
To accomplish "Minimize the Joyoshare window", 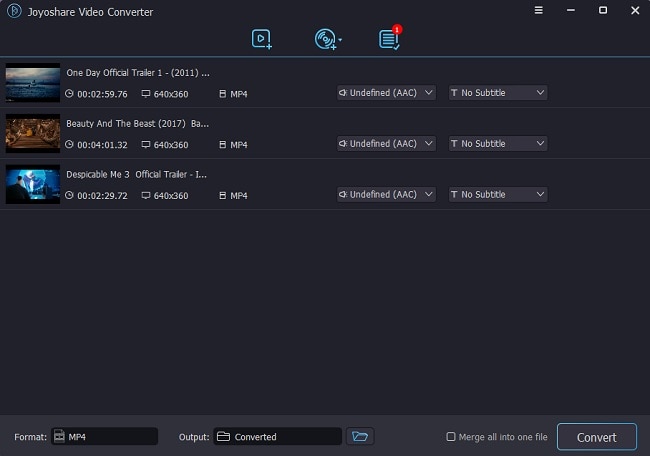I will point(571,10).
